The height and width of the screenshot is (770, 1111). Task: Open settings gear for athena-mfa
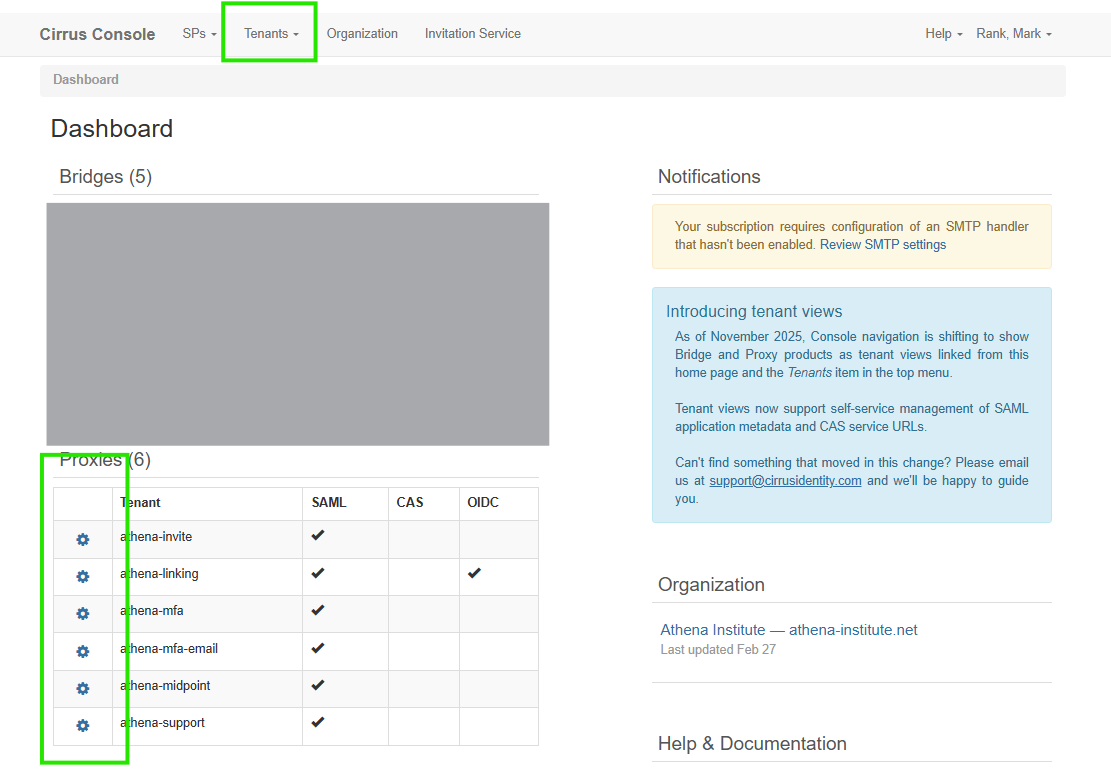coord(83,614)
